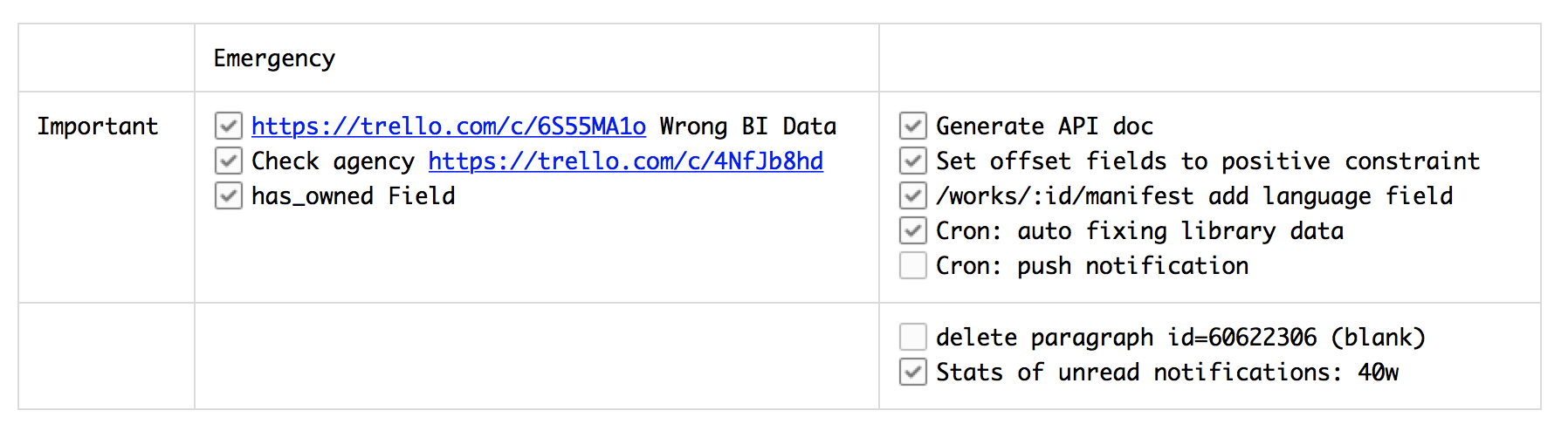The width and height of the screenshot is (1568, 431).
Task: Click the Wrong BI Data text
Action: click(x=748, y=127)
